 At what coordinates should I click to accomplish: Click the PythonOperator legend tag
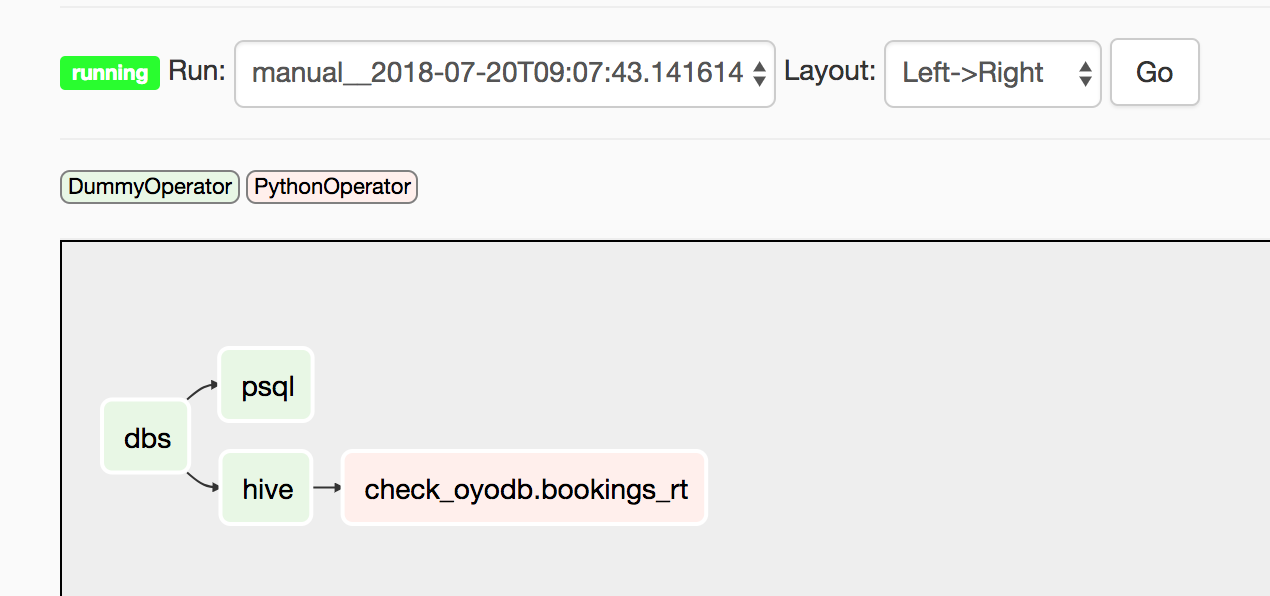pyautogui.click(x=332, y=187)
